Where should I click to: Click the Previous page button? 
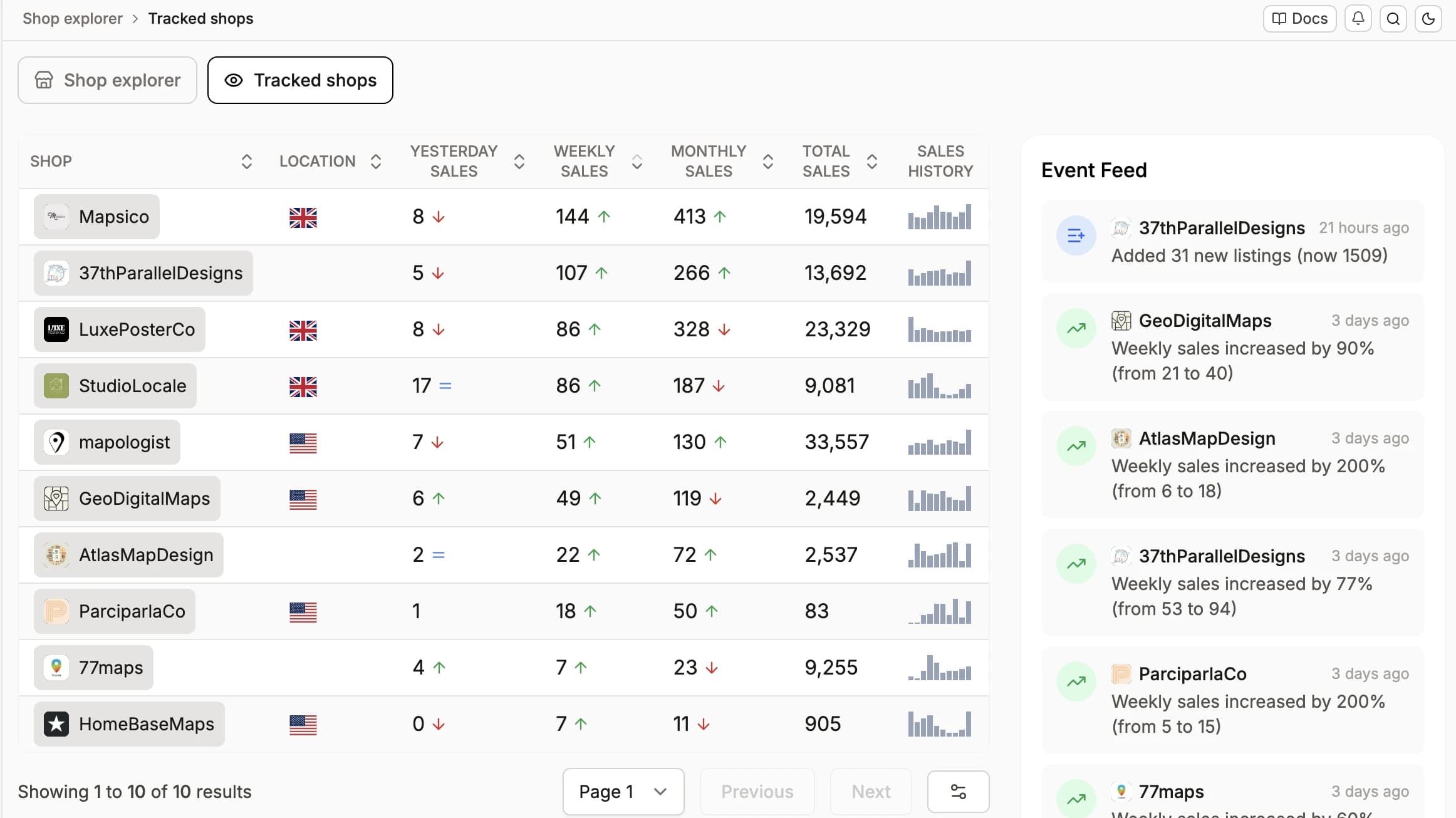pyautogui.click(x=757, y=792)
